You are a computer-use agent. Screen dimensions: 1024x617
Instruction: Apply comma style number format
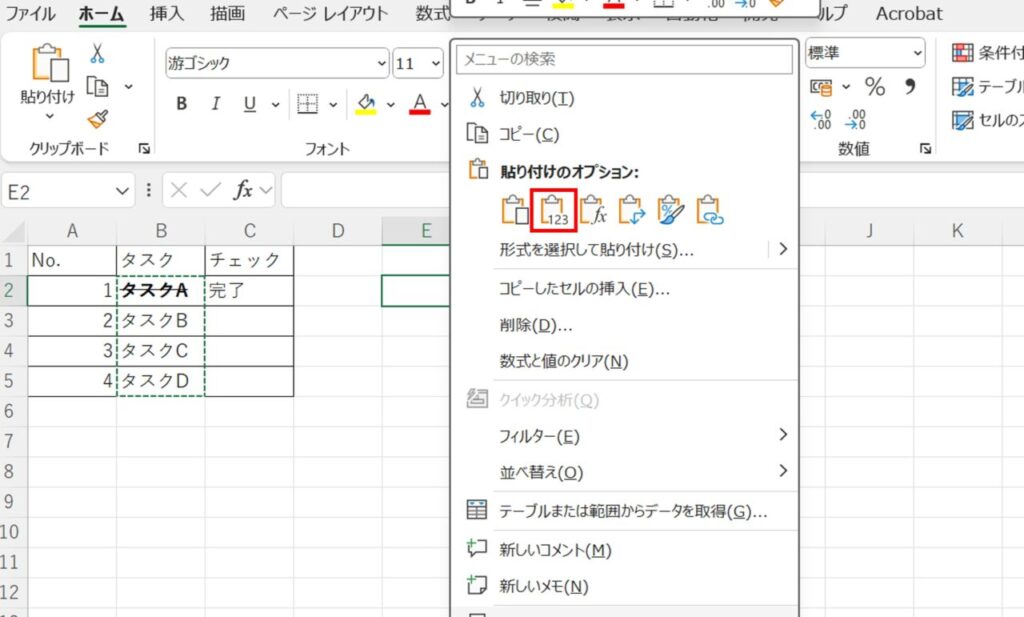(910, 86)
